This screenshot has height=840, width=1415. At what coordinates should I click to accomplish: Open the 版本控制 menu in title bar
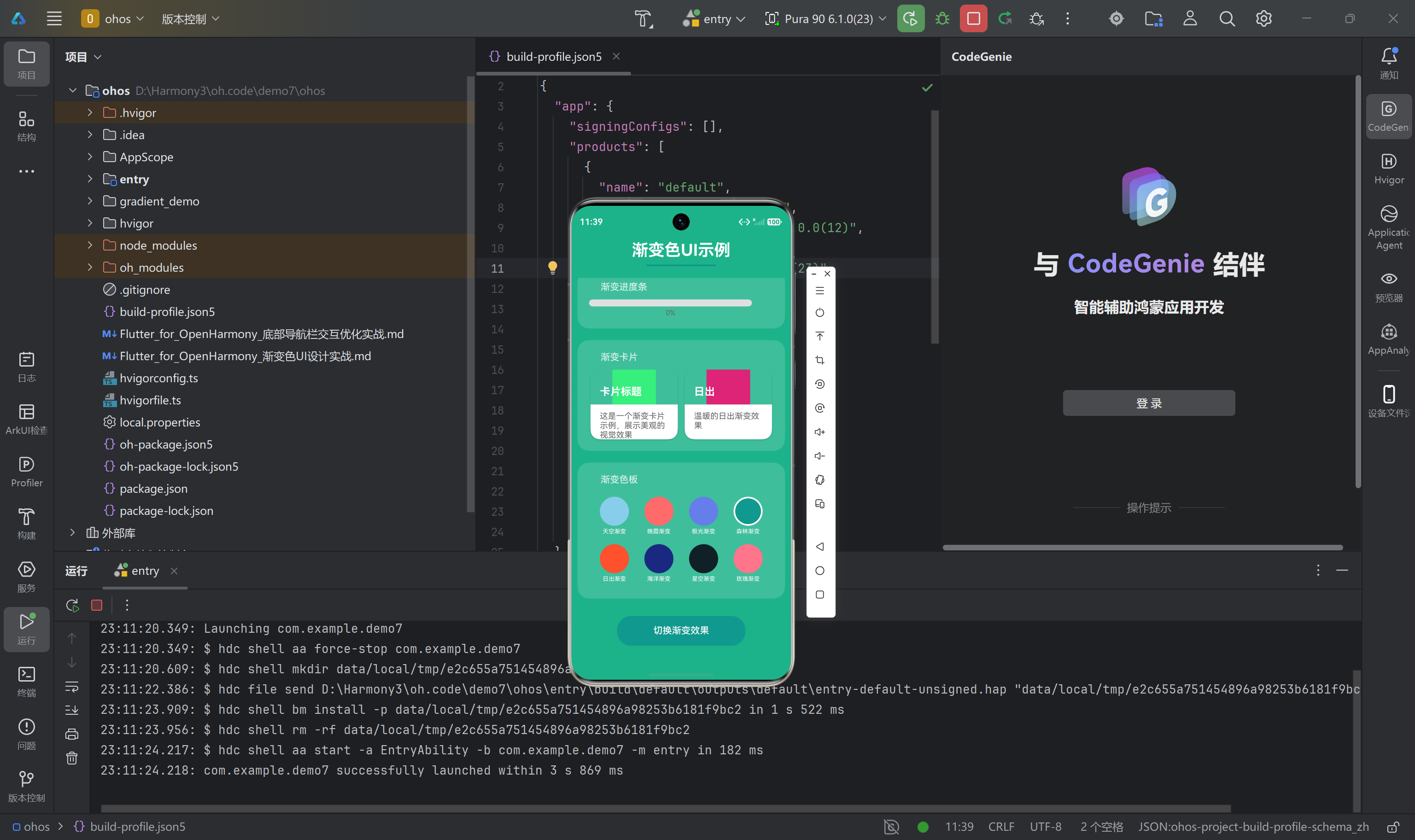(190, 19)
